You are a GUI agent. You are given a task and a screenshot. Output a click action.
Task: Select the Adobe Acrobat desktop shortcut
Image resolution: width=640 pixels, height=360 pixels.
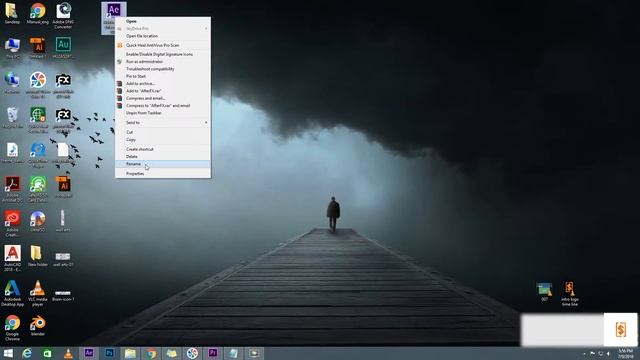click(x=12, y=189)
